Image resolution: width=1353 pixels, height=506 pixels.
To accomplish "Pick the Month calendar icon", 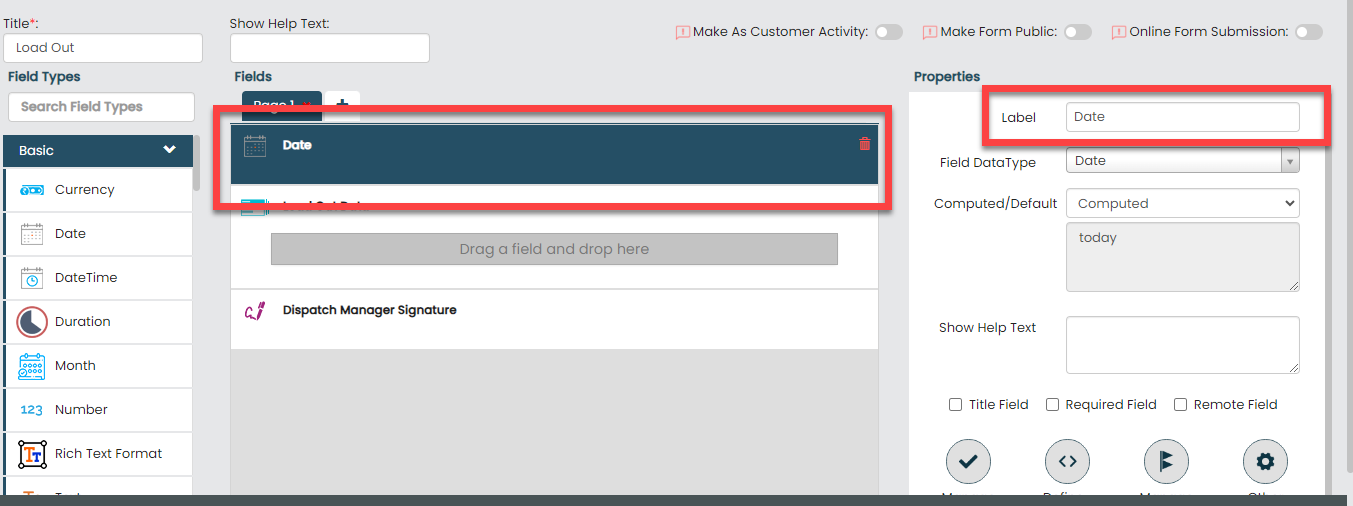I will tap(32, 366).
